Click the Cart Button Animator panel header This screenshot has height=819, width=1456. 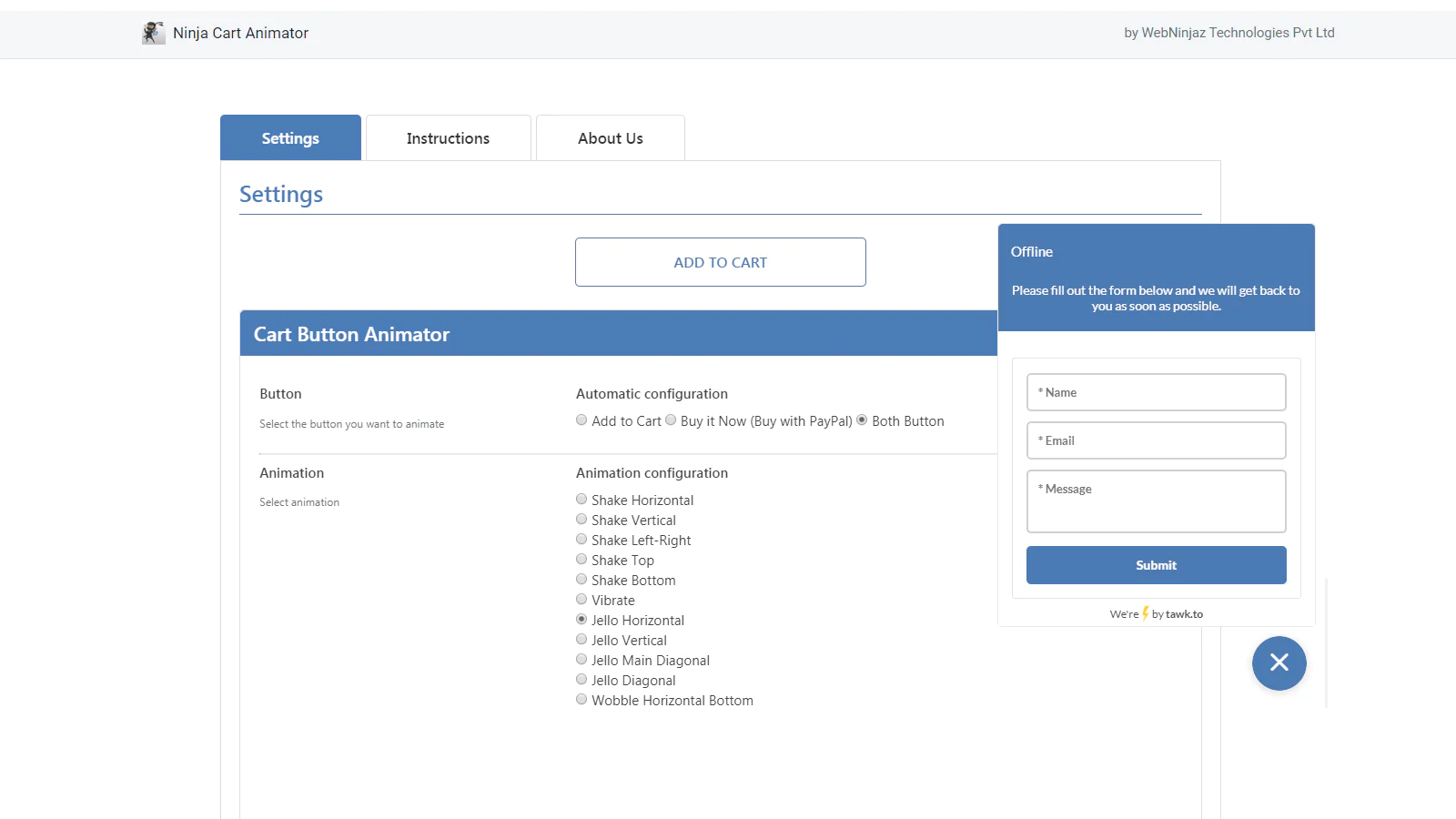(x=619, y=334)
